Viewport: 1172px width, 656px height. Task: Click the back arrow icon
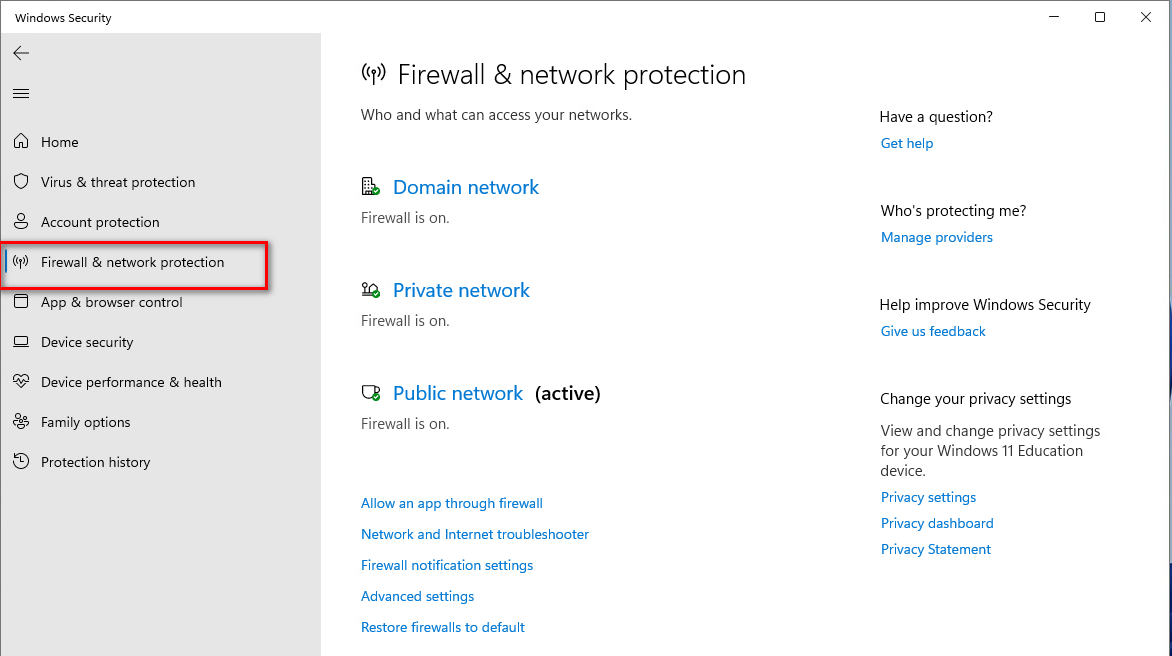click(21, 53)
